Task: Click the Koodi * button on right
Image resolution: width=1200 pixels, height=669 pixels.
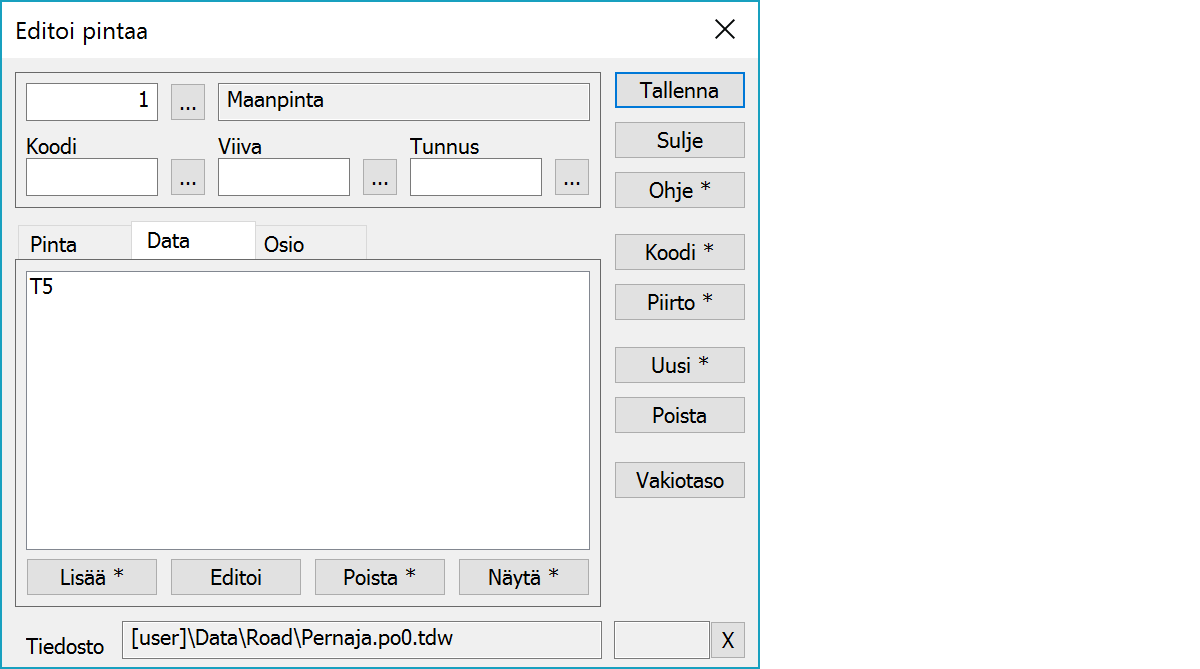Action: (x=679, y=253)
